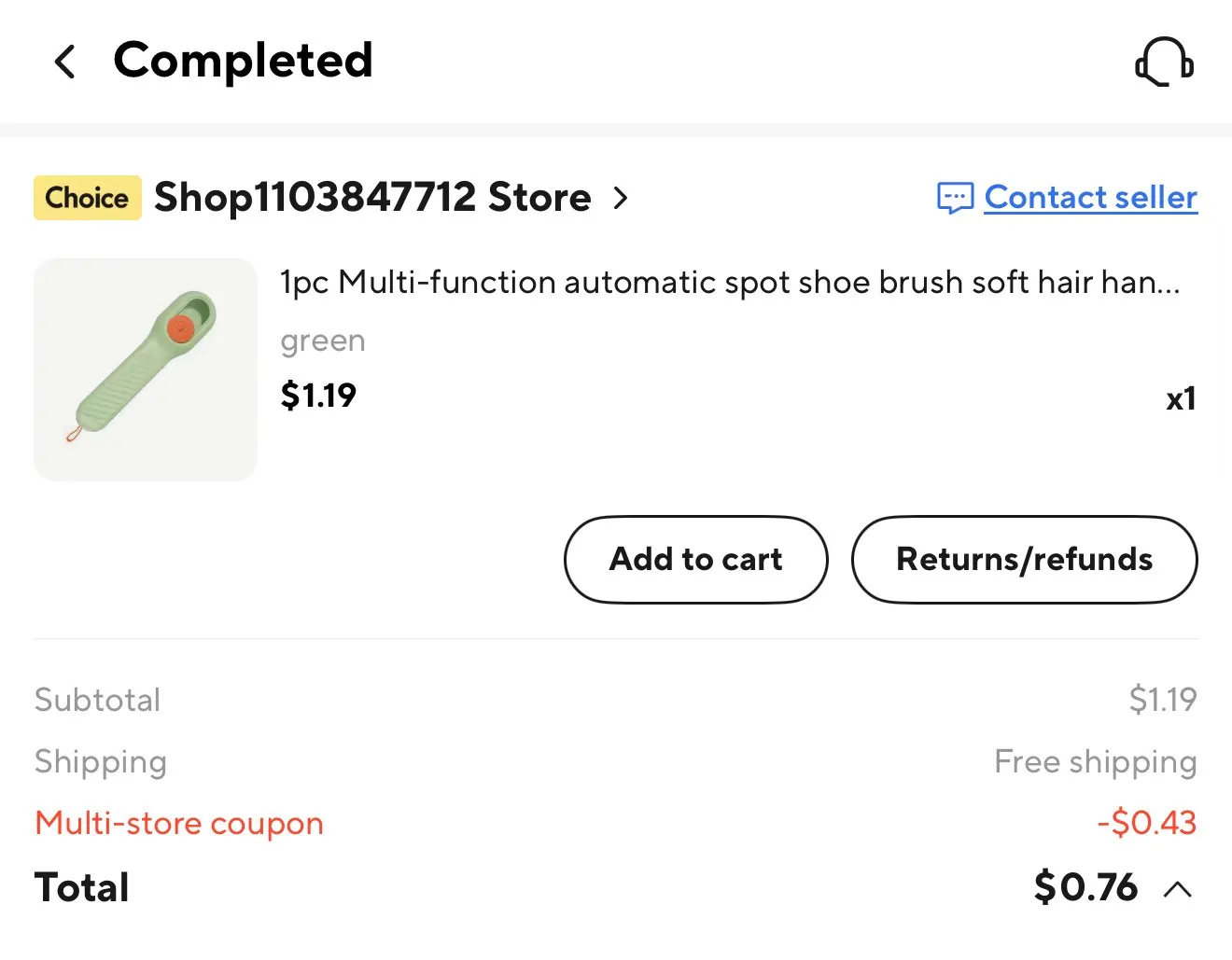Click the chat bubble icon beside Contact seller

[x=955, y=198]
